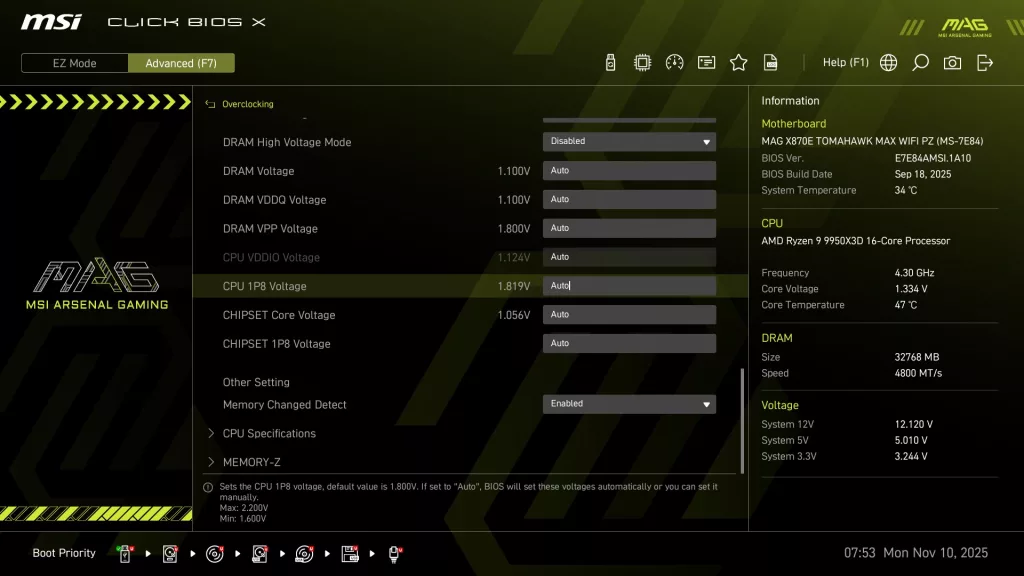Click the Favorites star icon
1024x576 pixels.
pos(738,62)
